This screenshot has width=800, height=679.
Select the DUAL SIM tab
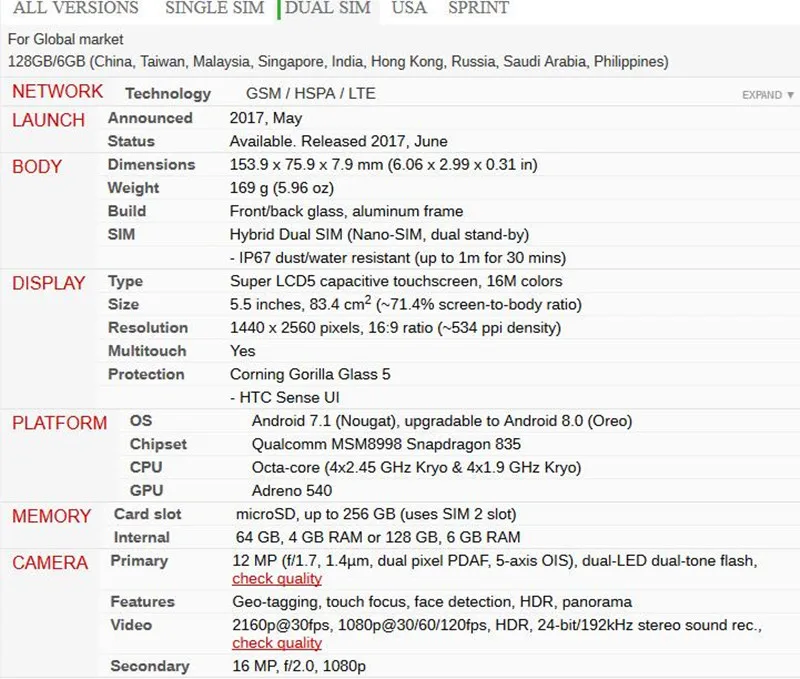[328, 8]
